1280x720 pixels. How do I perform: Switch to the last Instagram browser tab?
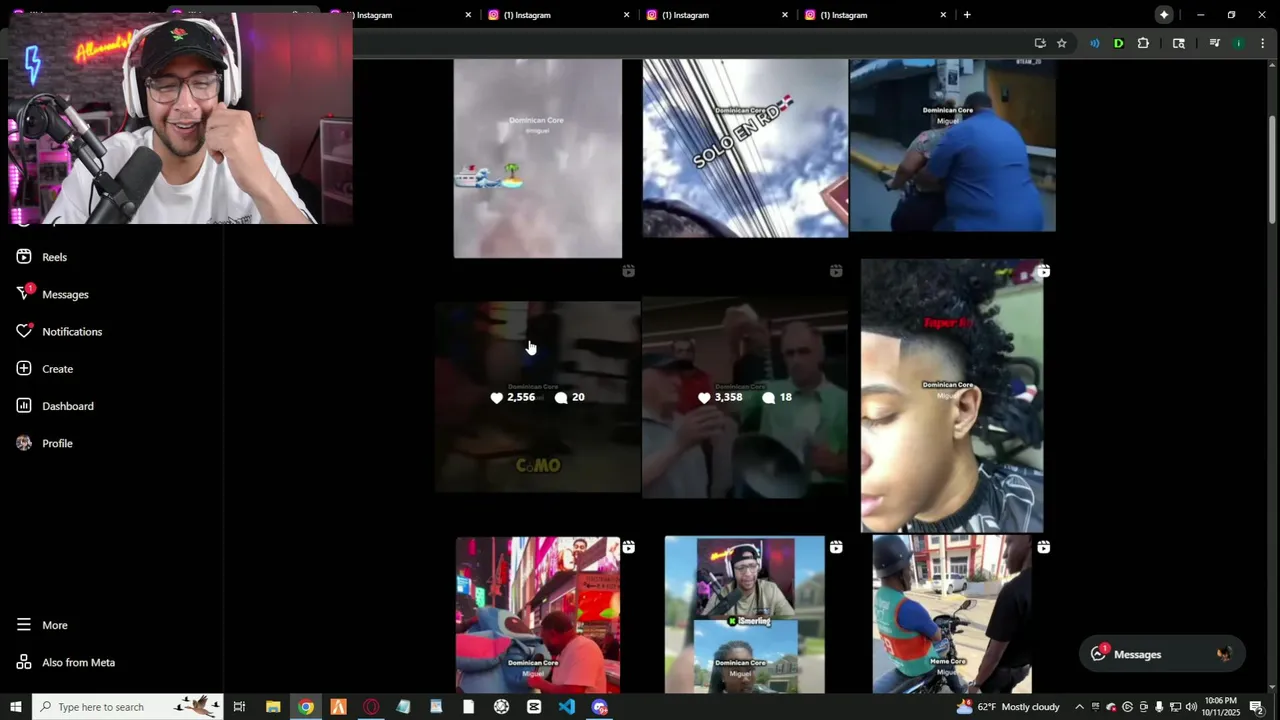[875, 15]
